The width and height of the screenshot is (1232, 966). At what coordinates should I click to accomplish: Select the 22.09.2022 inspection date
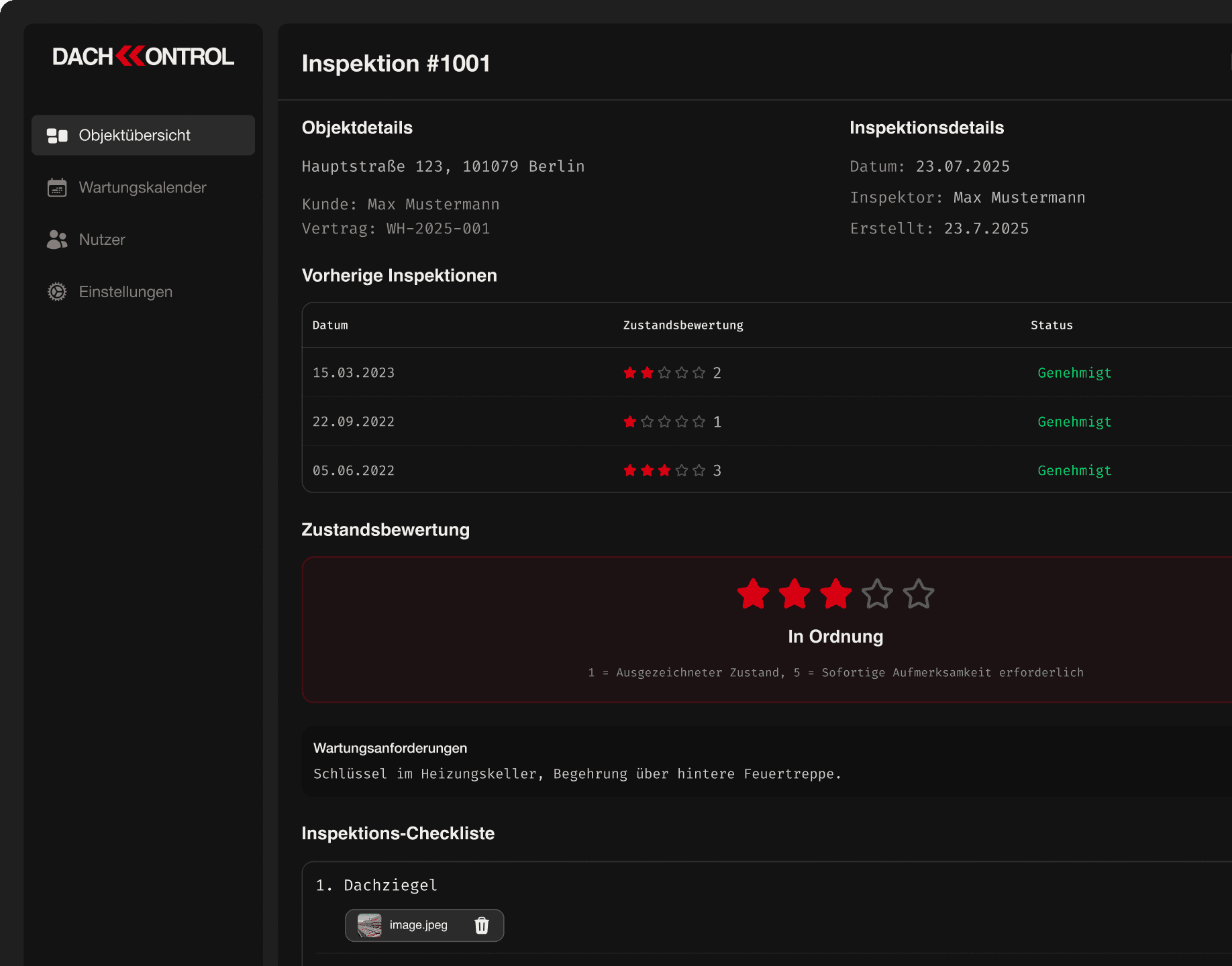[354, 422]
